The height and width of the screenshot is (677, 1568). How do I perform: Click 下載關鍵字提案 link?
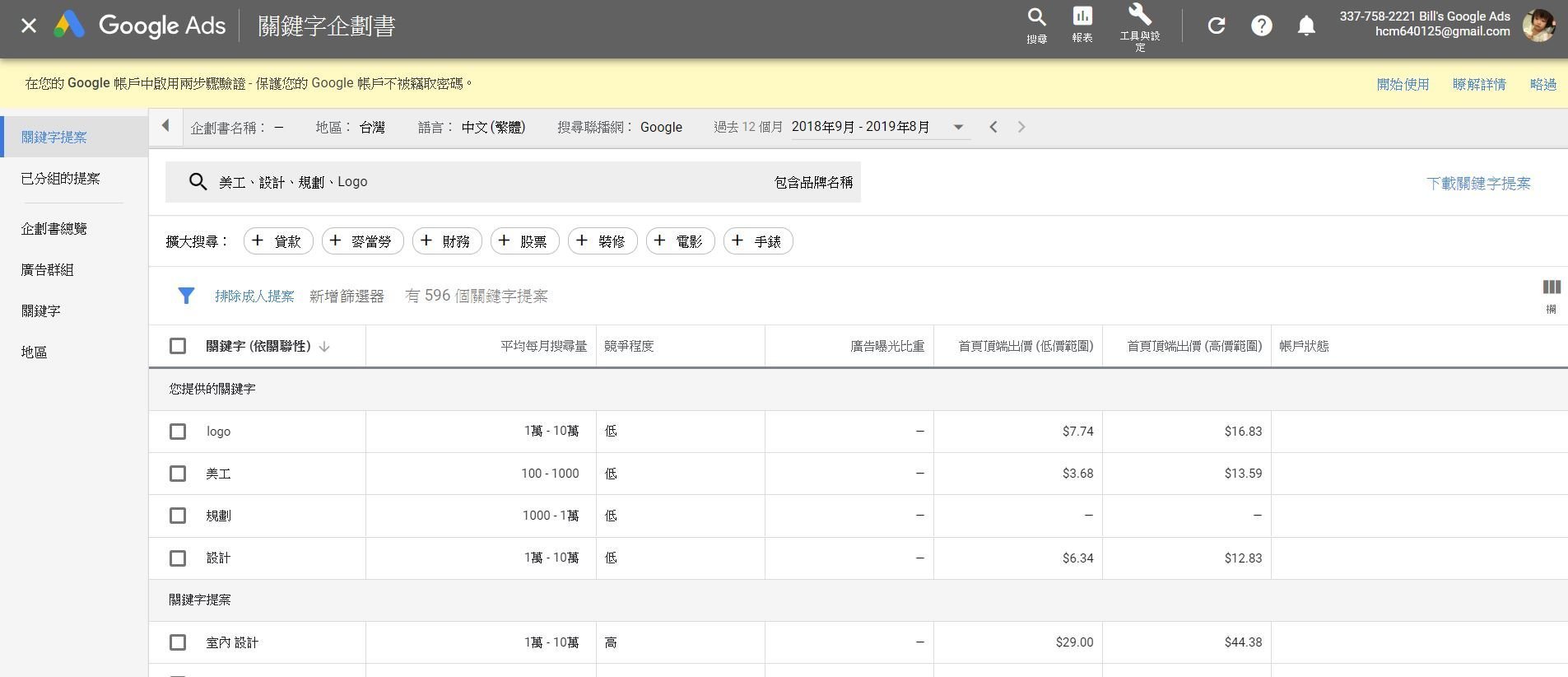point(1477,184)
